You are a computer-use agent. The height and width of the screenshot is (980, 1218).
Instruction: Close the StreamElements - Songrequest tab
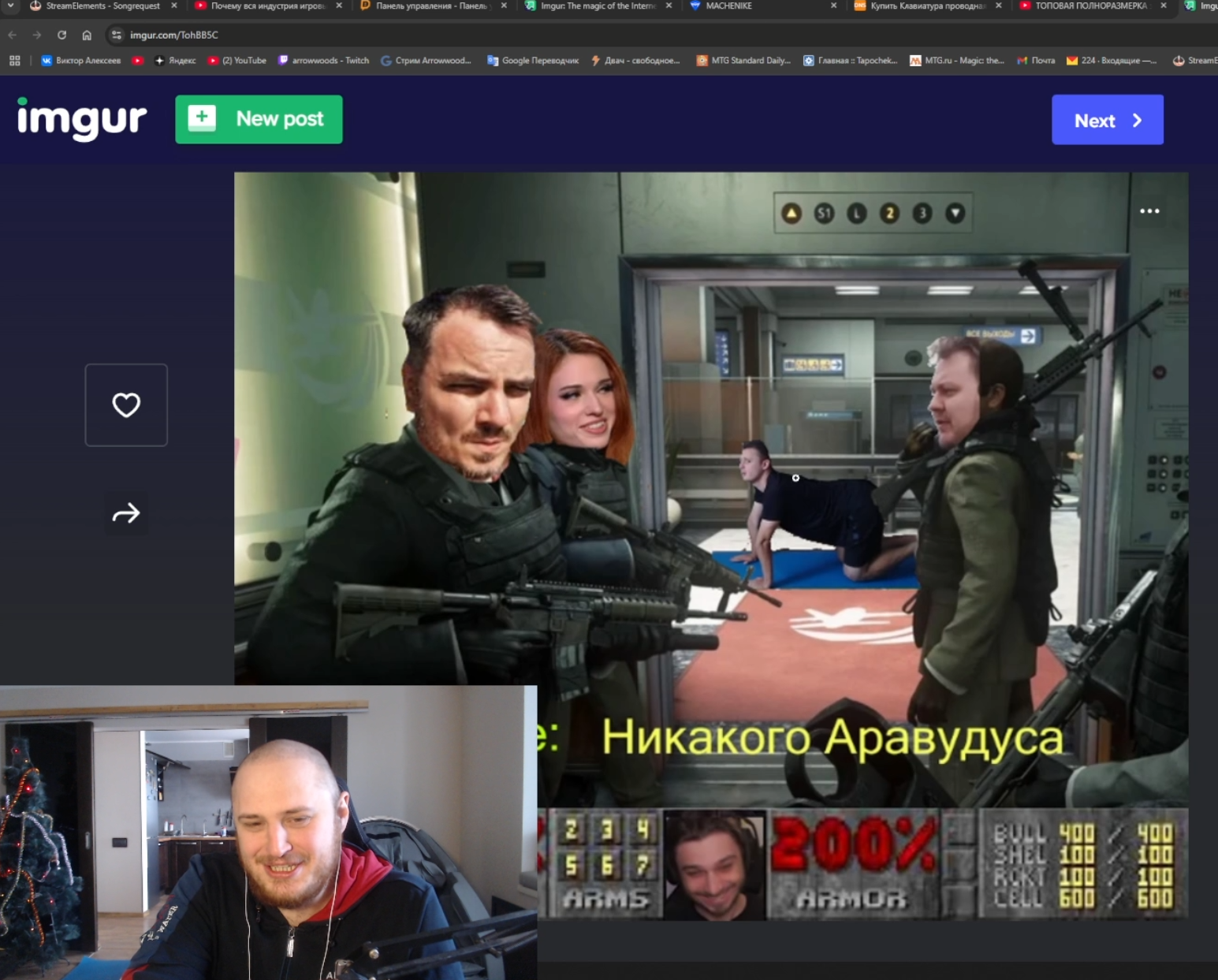(x=174, y=6)
